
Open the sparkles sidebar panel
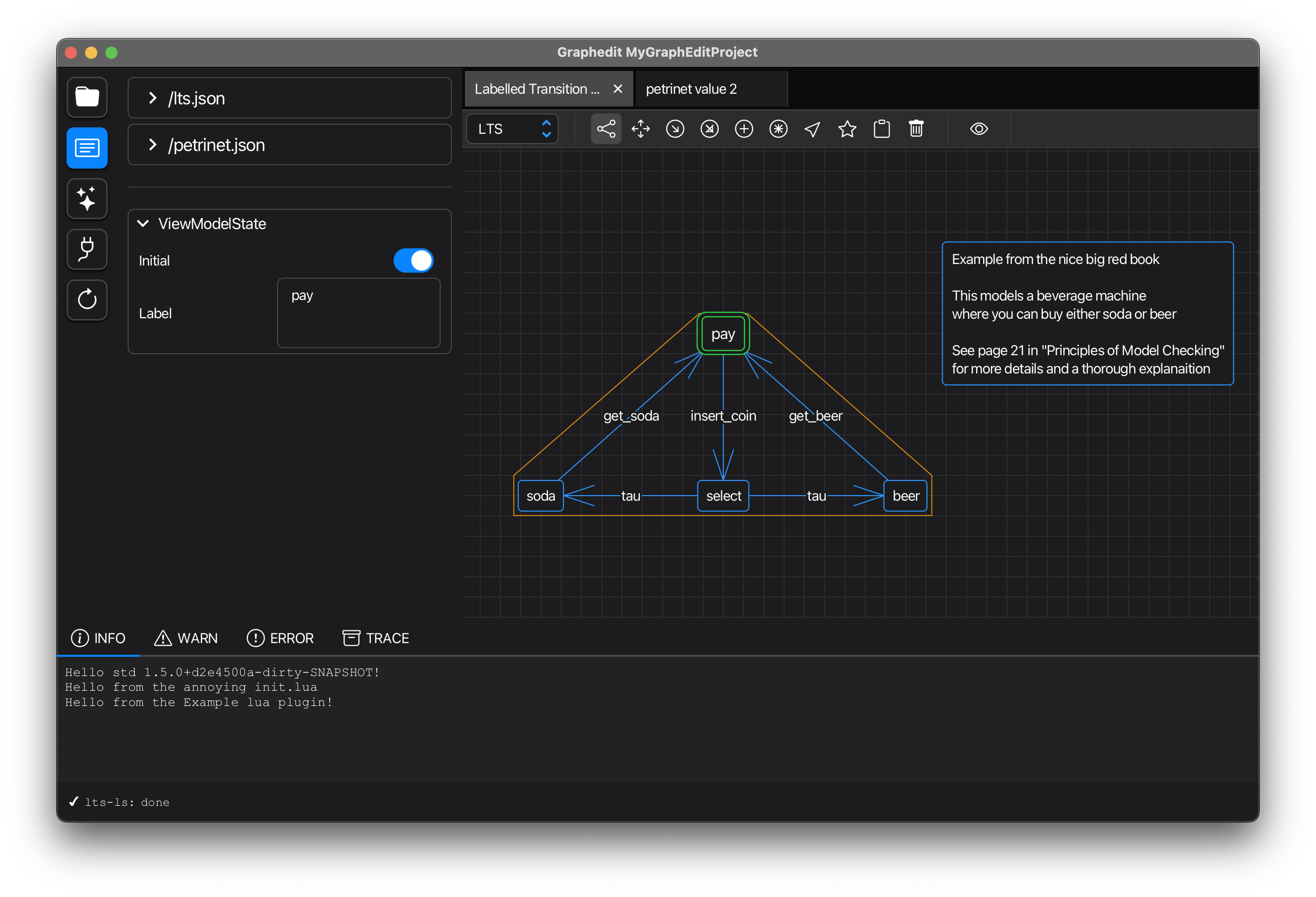click(x=87, y=199)
